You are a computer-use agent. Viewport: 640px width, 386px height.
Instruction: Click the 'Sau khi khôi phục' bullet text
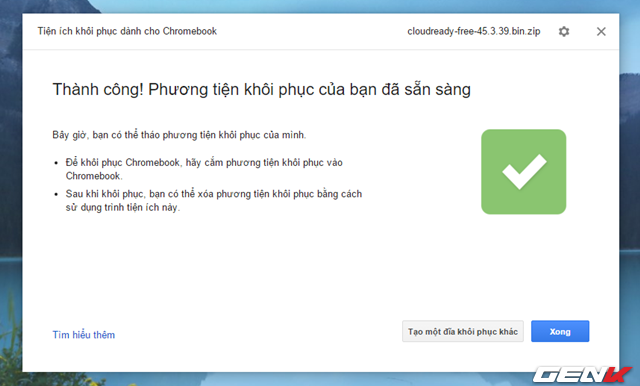click(214, 200)
